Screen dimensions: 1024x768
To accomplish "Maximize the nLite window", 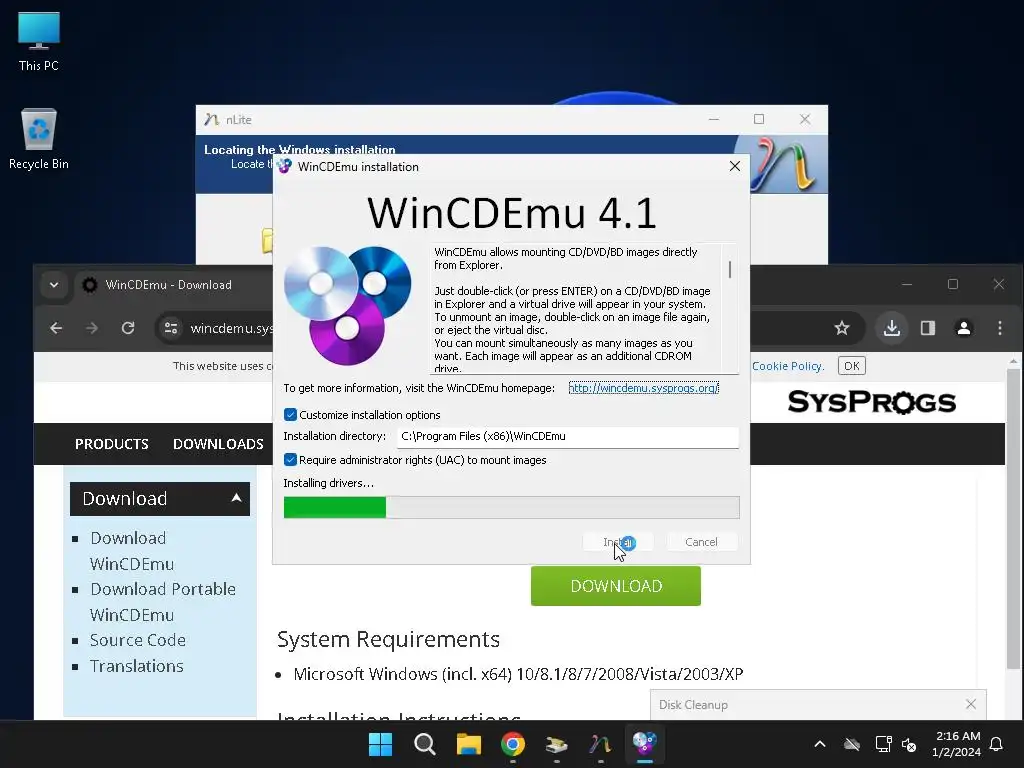I will (x=758, y=119).
